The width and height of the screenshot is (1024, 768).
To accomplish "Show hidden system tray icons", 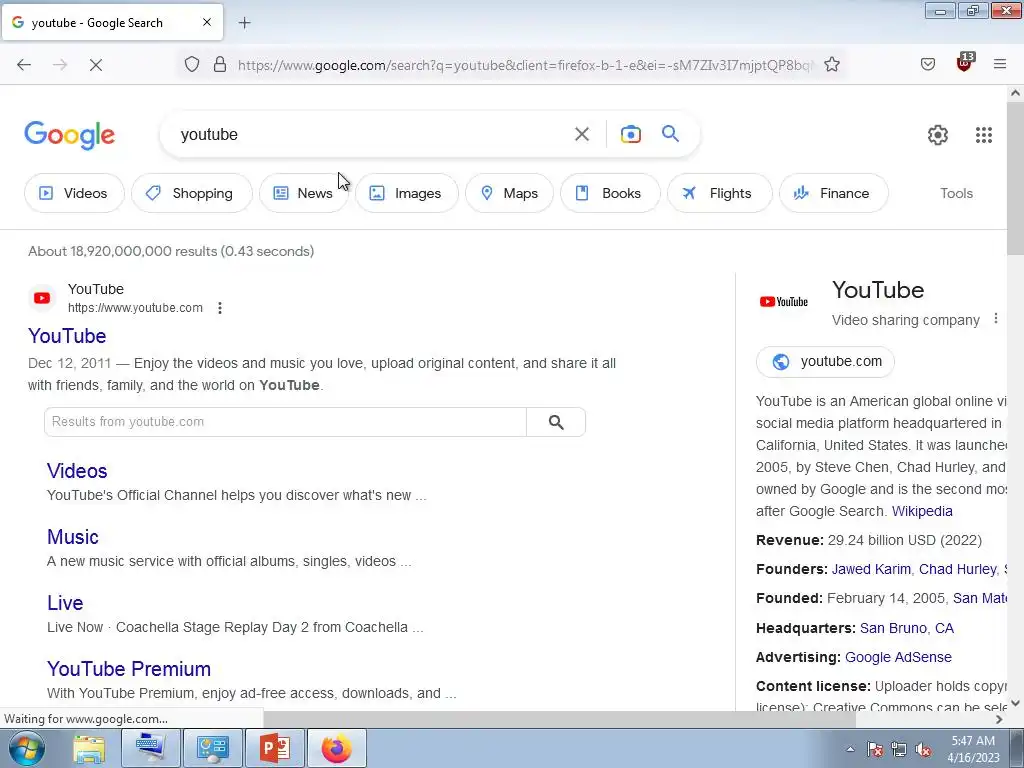I will (x=850, y=749).
